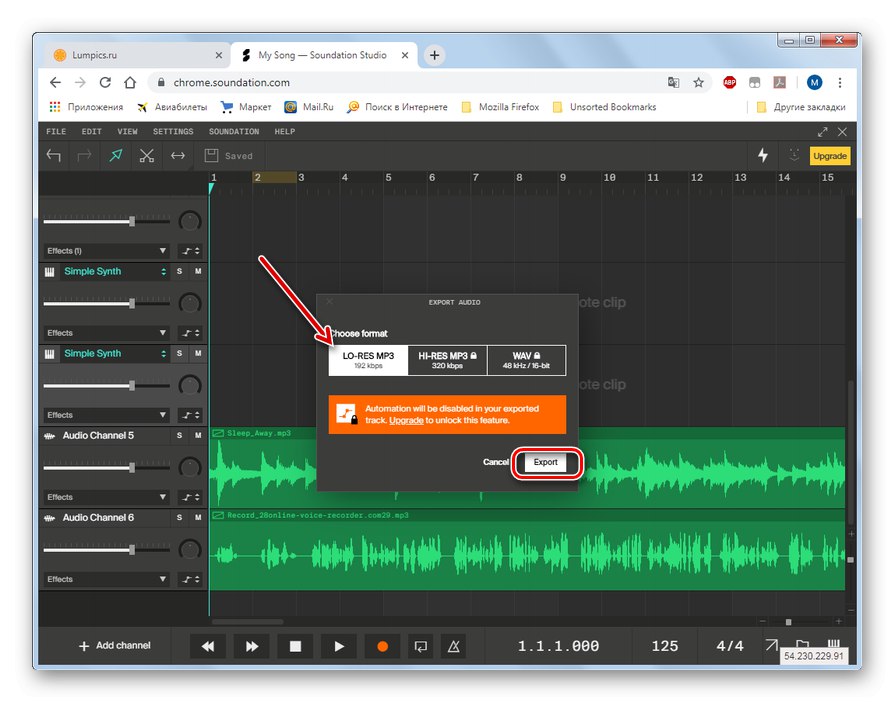Open the SETTINGS menu
The height and width of the screenshot is (703, 895).
pos(173,132)
